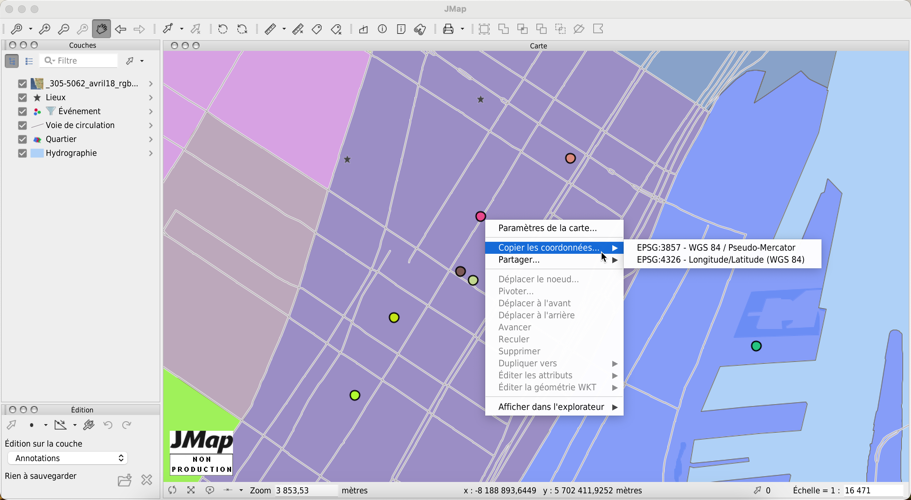The width and height of the screenshot is (911, 500).
Task: Toggle the Hydrographie layer visibility
Action: [x=22, y=154]
